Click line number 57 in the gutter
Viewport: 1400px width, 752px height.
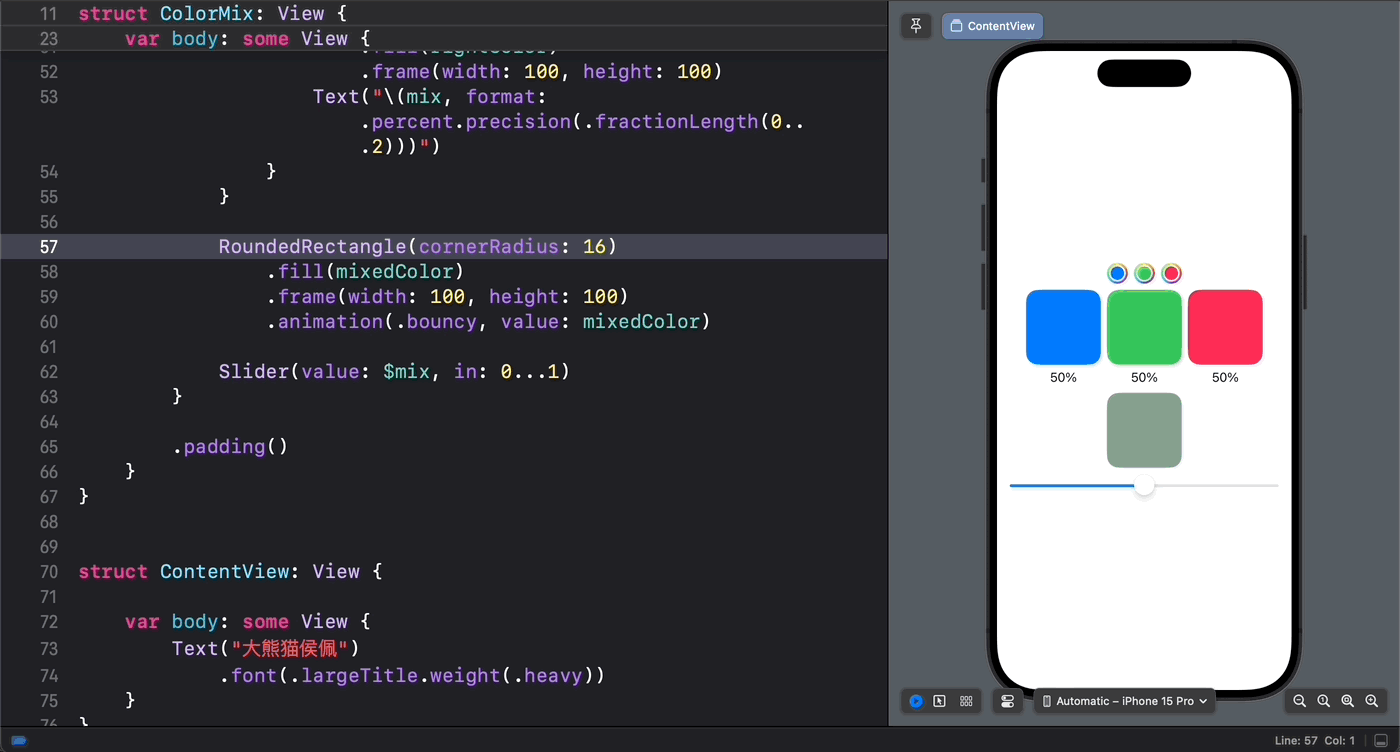point(48,247)
